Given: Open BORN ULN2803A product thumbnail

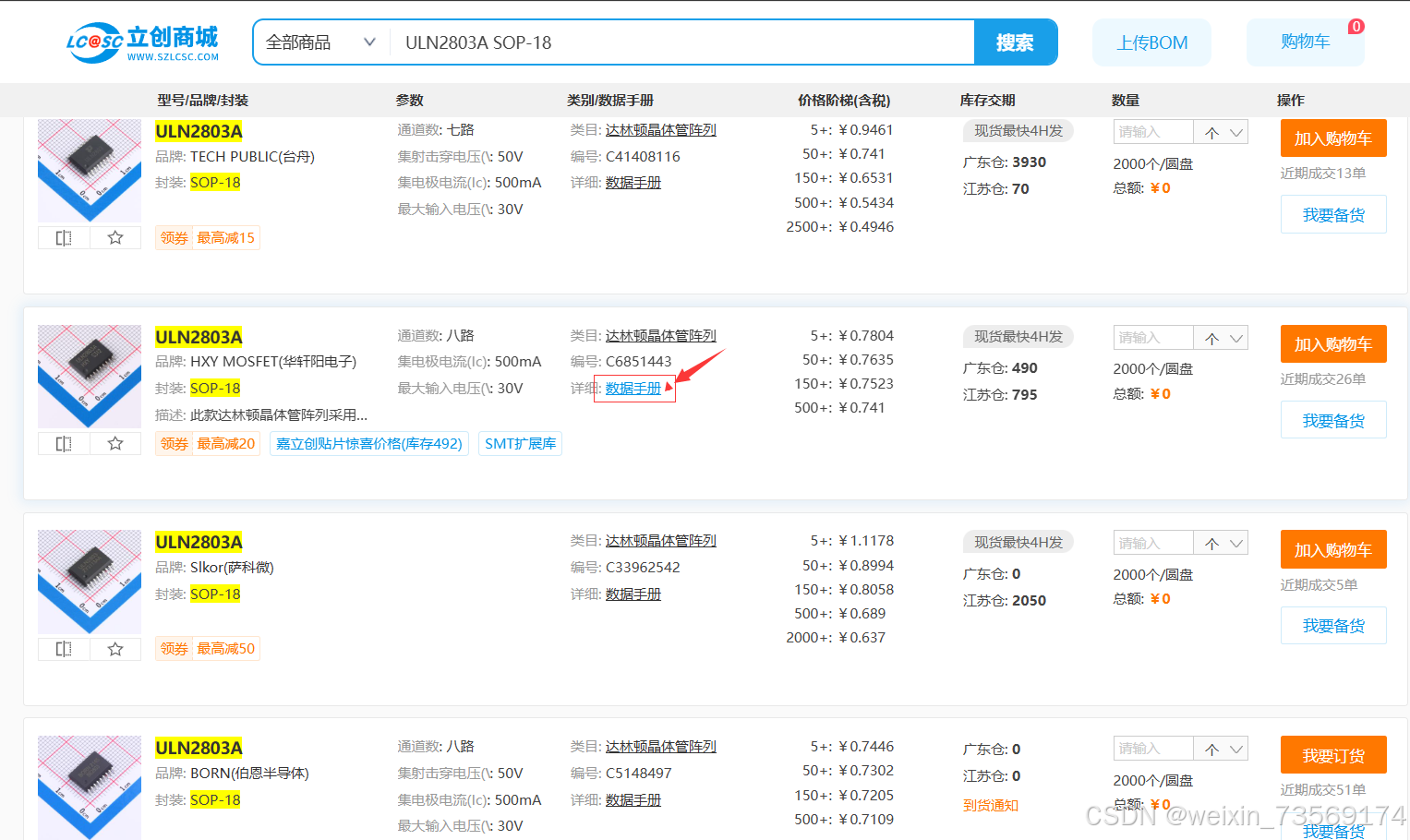Looking at the screenshot, I should [x=90, y=787].
